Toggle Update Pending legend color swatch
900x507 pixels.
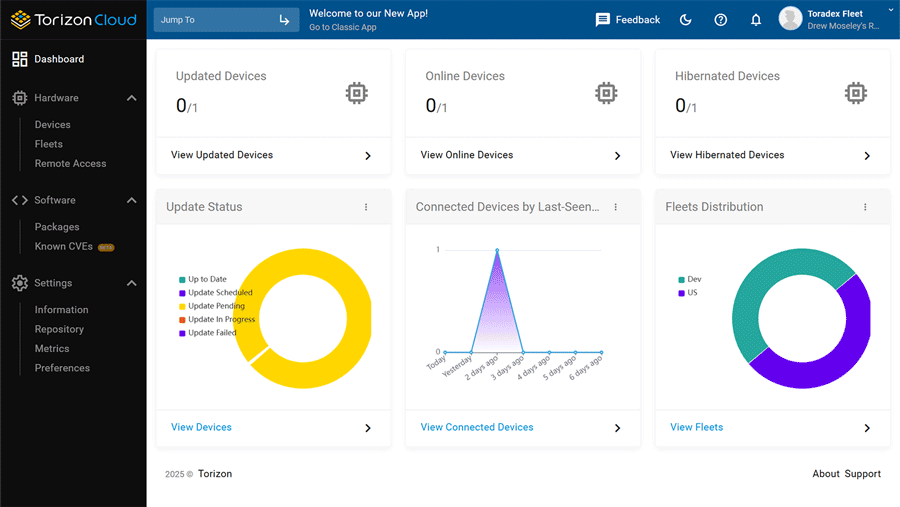pos(182,306)
